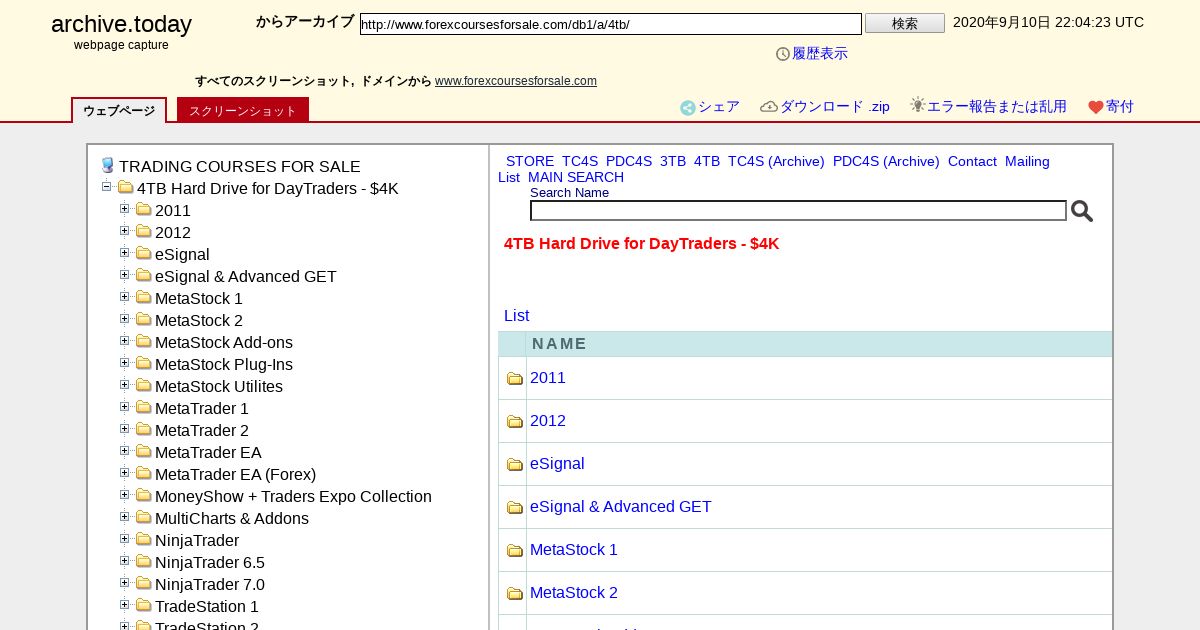The height and width of the screenshot is (630, 1200).
Task: Click the heart donate icon
Action: (1095, 107)
